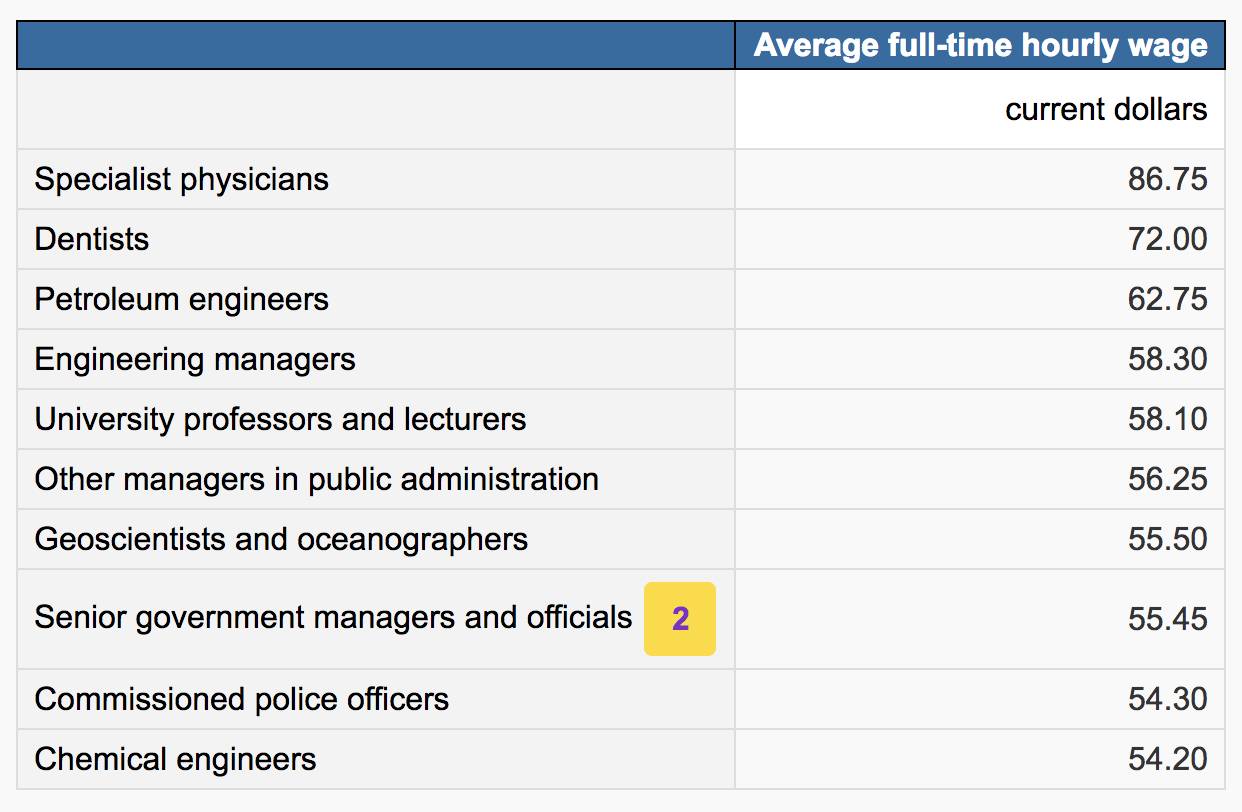The width and height of the screenshot is (1242, 812).
Task: Select Commissioned police officers row label
Action: [x=241, y=700]
